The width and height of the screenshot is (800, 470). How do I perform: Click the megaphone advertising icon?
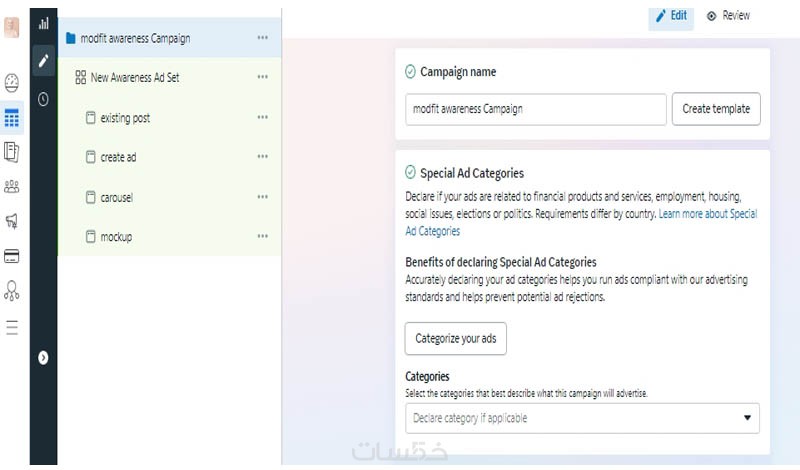(x=12, y=220)
